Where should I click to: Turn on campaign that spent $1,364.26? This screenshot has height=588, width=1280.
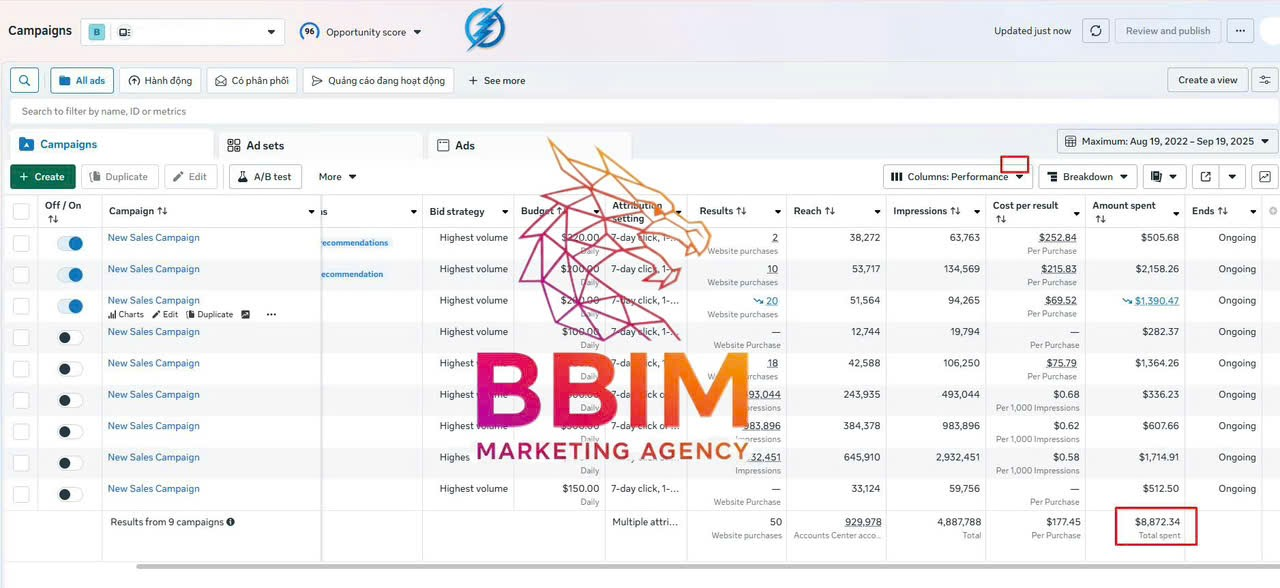70,369
